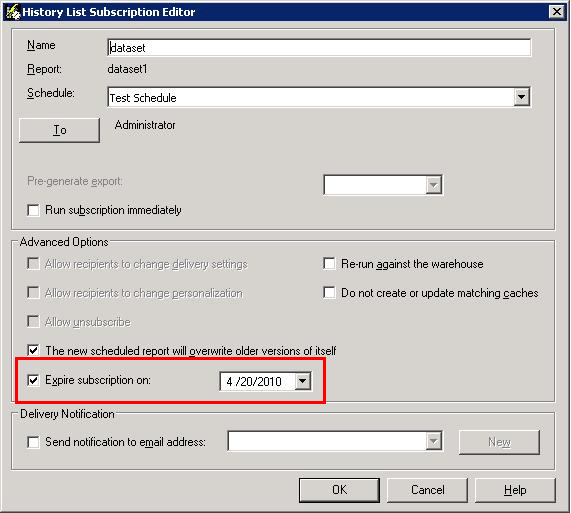Enable Send notification to email address
This screenshot has width=571, height=513.
[x=34, y=442]
